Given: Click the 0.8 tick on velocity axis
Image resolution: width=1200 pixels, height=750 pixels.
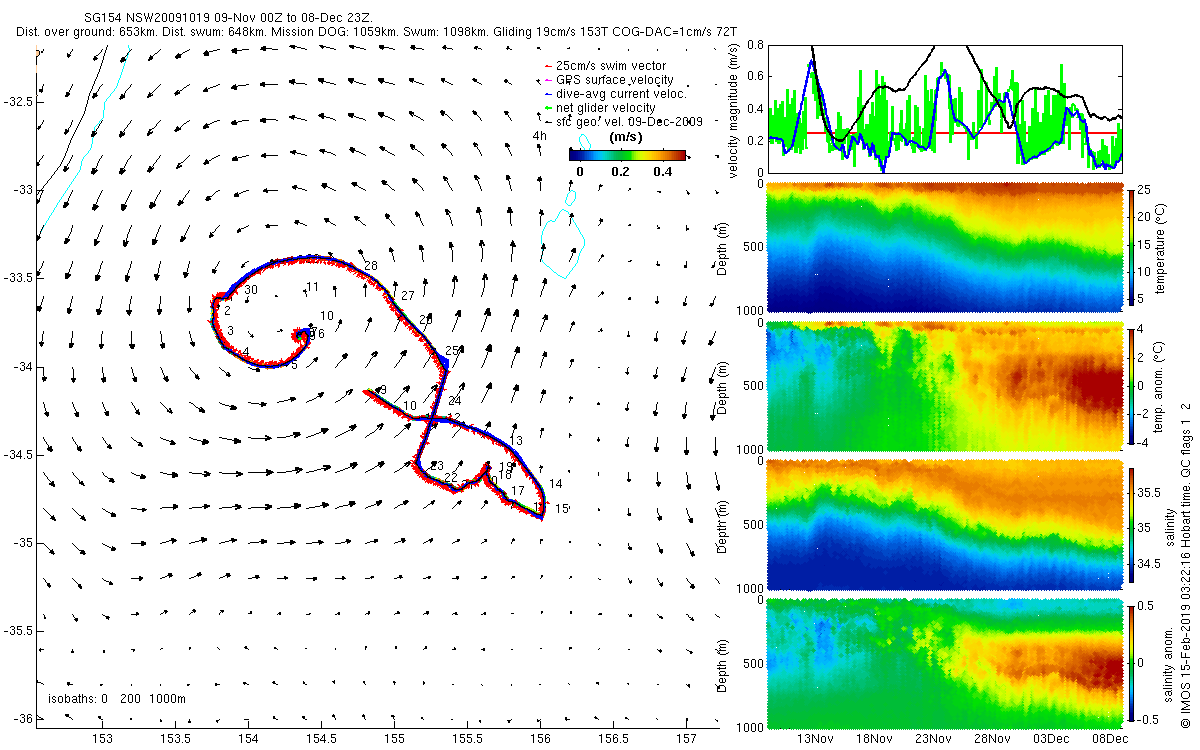Looking at the screenshot, I should coord(756,45).
